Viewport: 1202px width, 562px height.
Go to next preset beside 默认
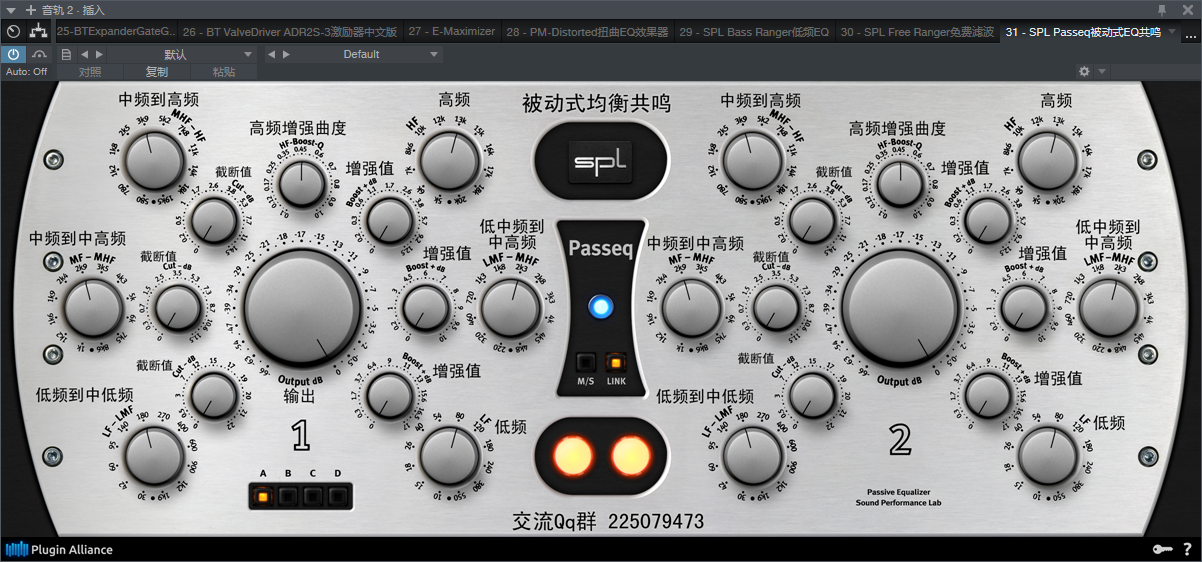click(x=98, y=54)
